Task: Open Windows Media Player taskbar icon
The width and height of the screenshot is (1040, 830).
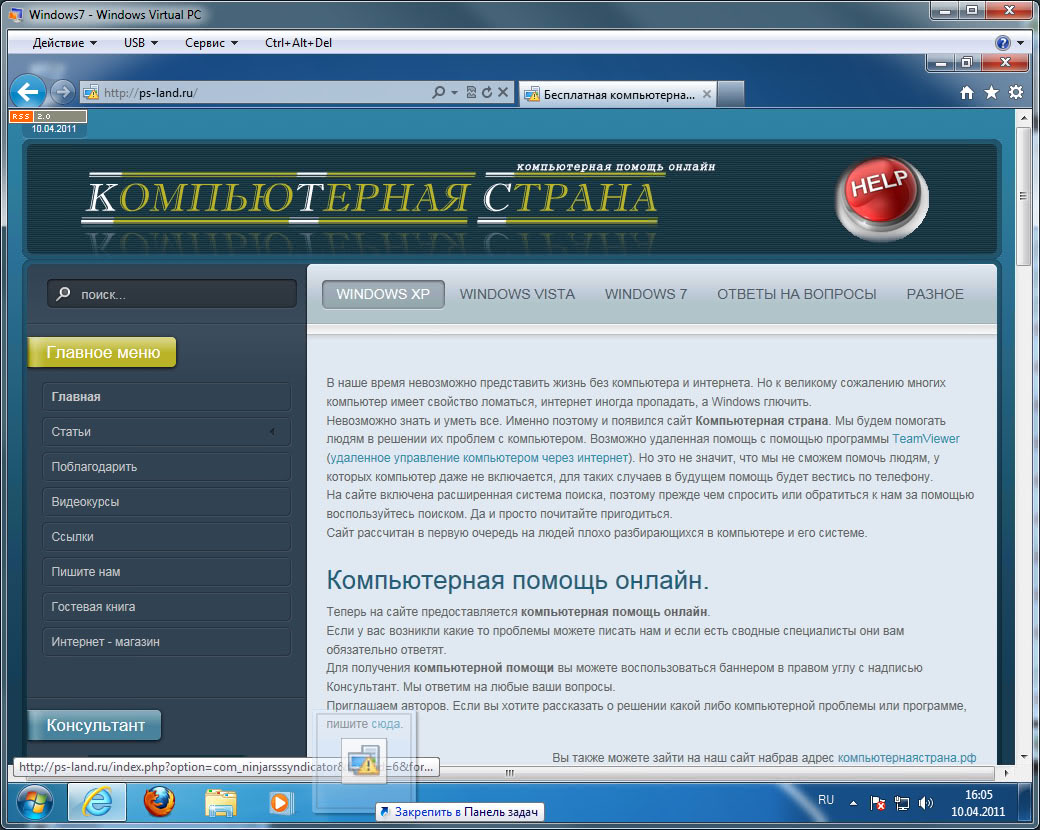Action: tap(281, 803)
